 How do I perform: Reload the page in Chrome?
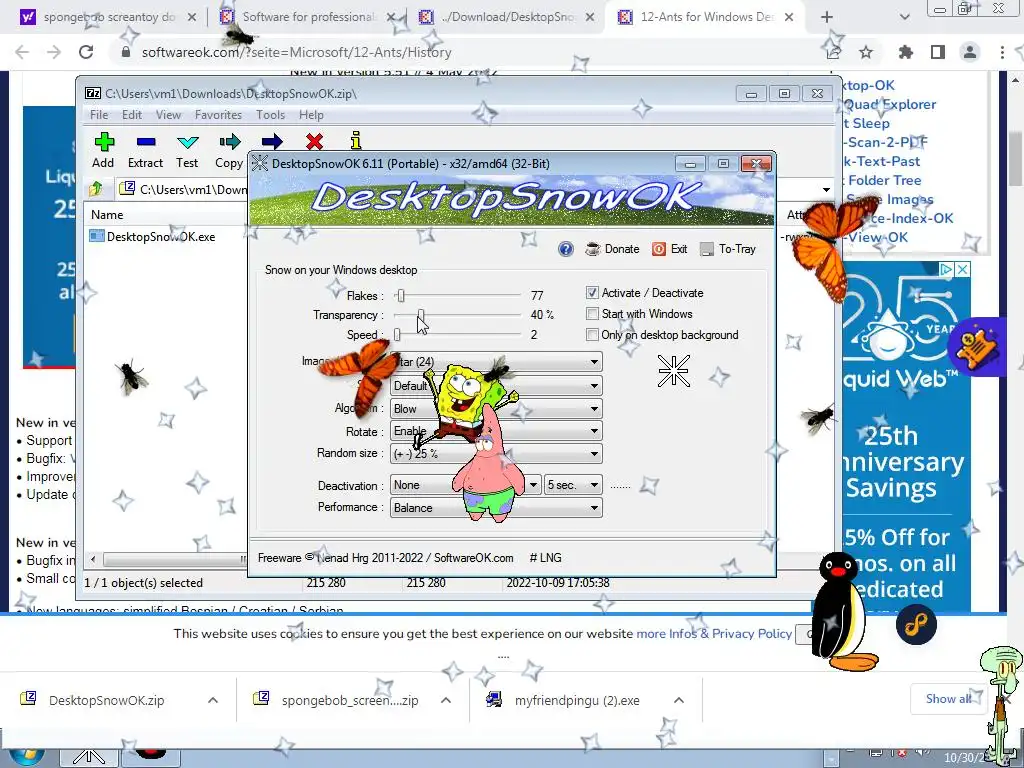(86, 52)
